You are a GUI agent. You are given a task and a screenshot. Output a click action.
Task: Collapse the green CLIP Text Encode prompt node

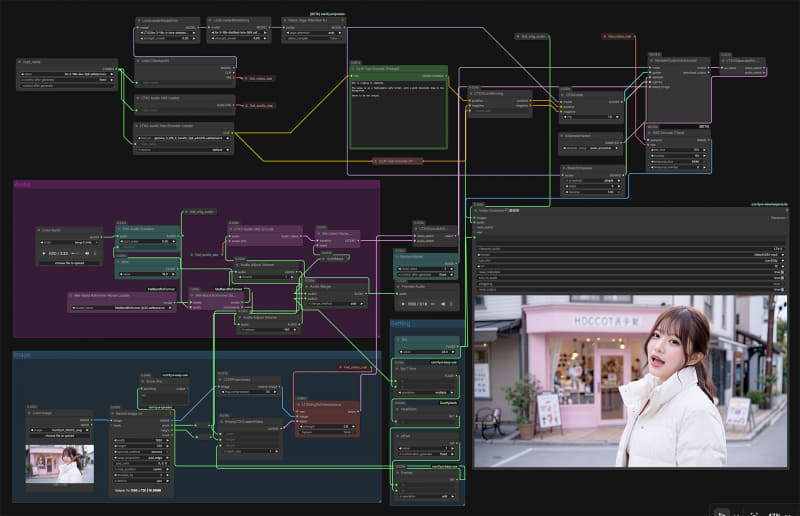pyautogui.click(x=353, y=68)
